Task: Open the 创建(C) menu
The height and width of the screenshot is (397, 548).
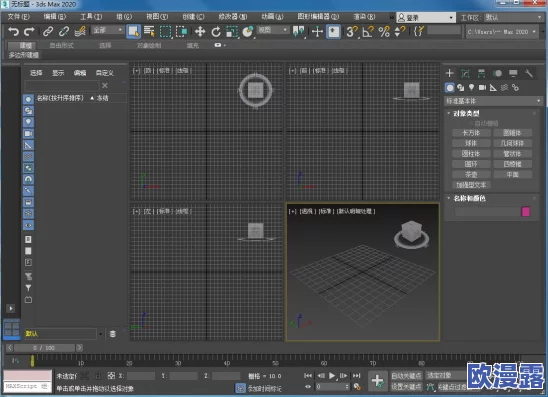Action: 193,16
